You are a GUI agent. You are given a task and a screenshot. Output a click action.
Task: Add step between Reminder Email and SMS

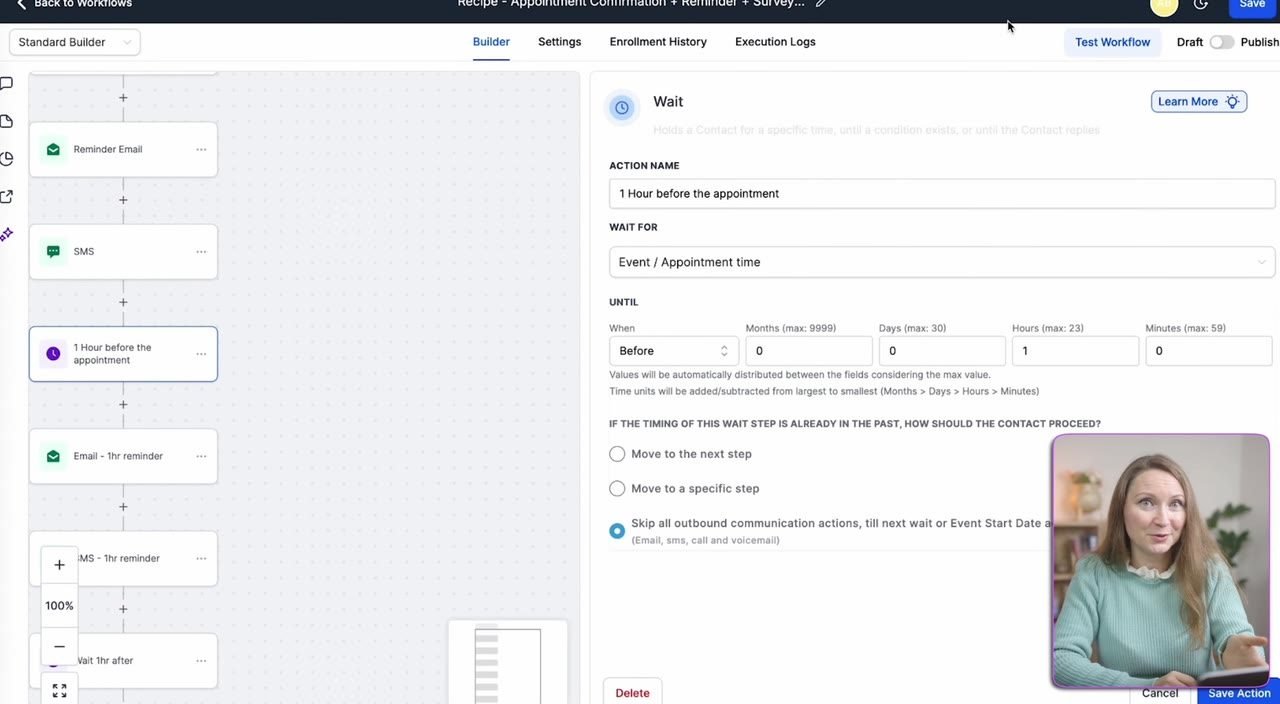pyautogui.click(x=123, y=200)
